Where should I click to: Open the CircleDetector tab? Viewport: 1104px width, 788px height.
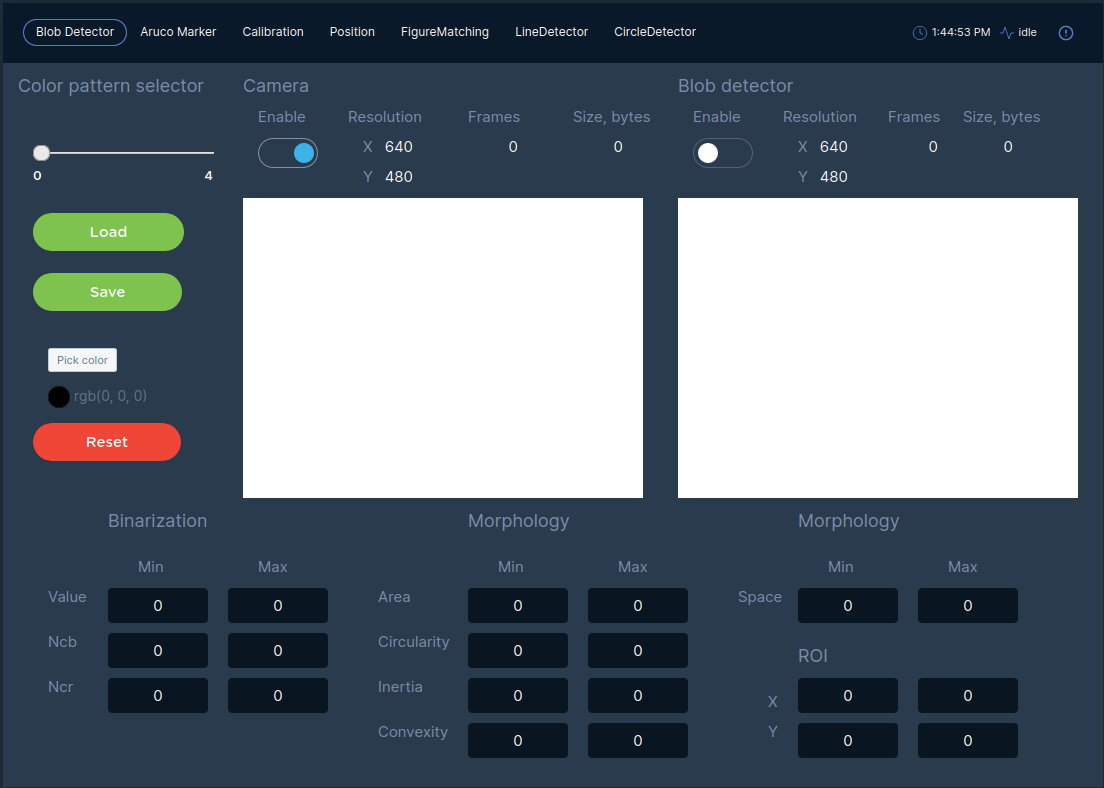click(655, 32)
